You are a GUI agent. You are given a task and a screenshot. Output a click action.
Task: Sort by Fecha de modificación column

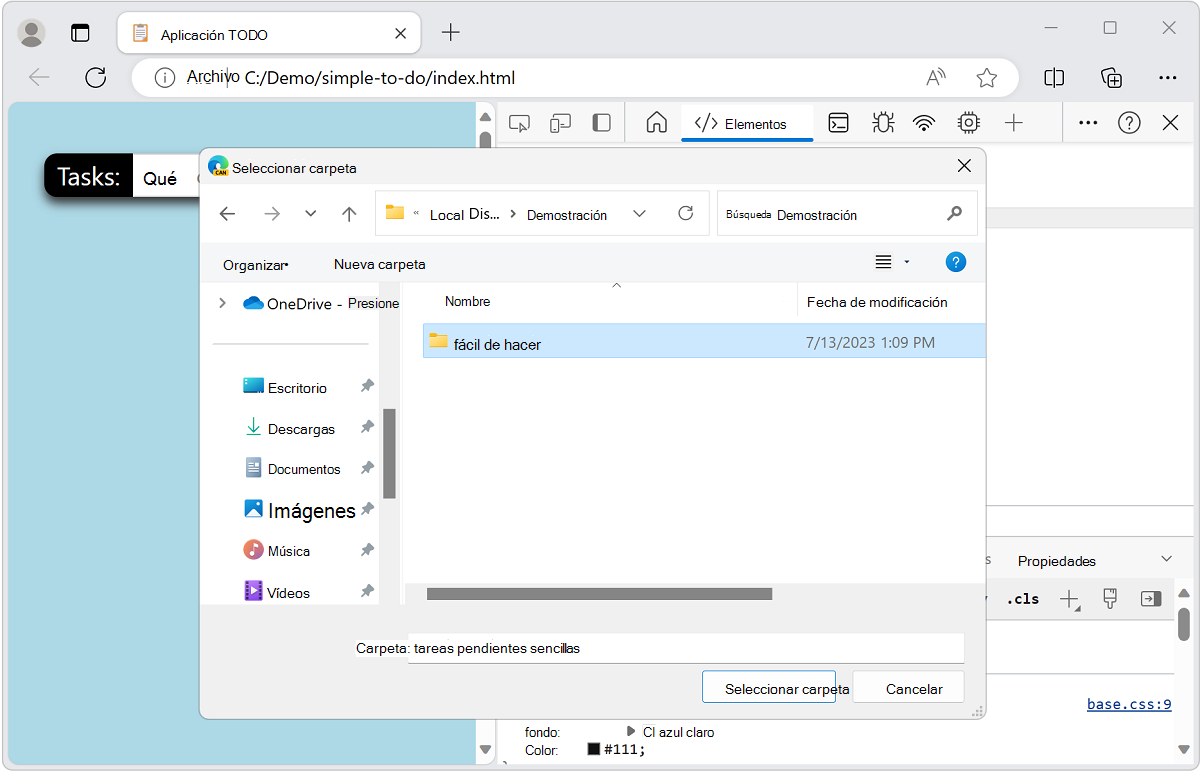coord(877,302)
